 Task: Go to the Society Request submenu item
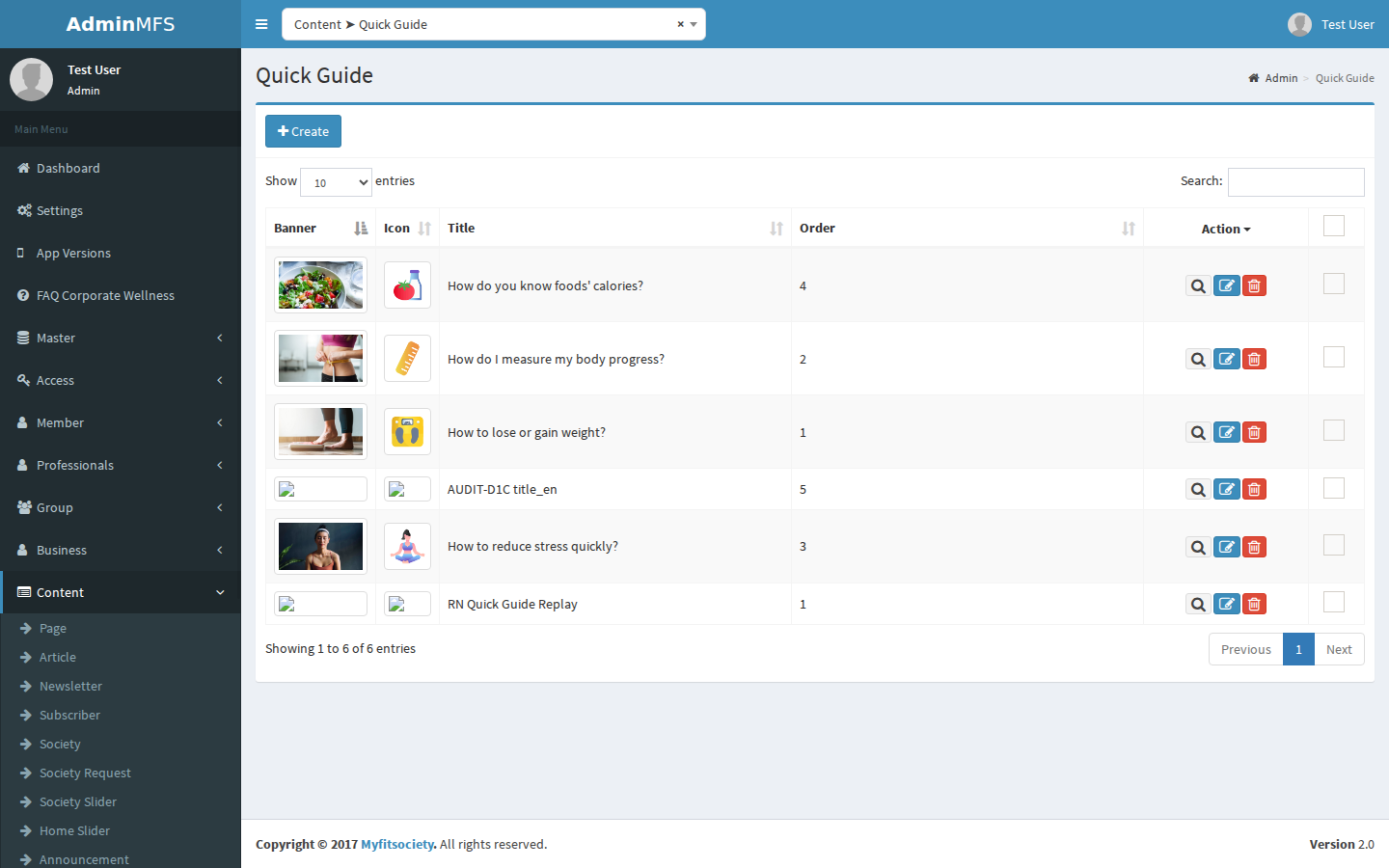pyautogui.click(x=85, y=773)
